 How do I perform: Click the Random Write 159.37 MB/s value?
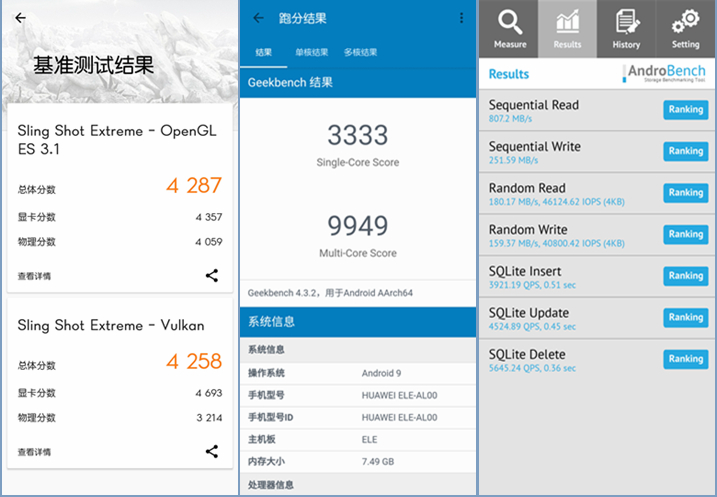click(x=556, y=244)
